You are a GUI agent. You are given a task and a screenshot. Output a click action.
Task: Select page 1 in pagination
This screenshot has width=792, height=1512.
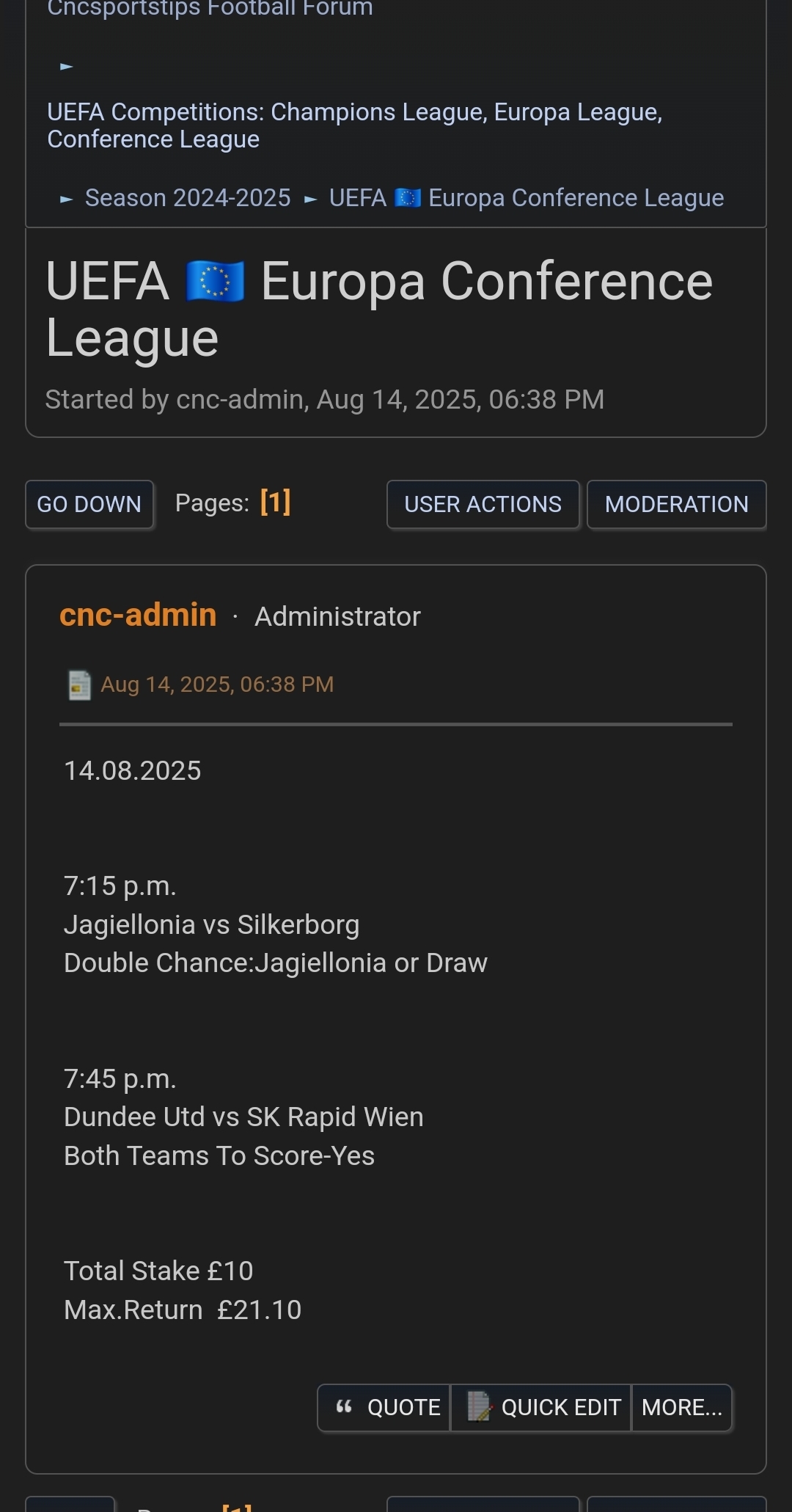(276, 503)
